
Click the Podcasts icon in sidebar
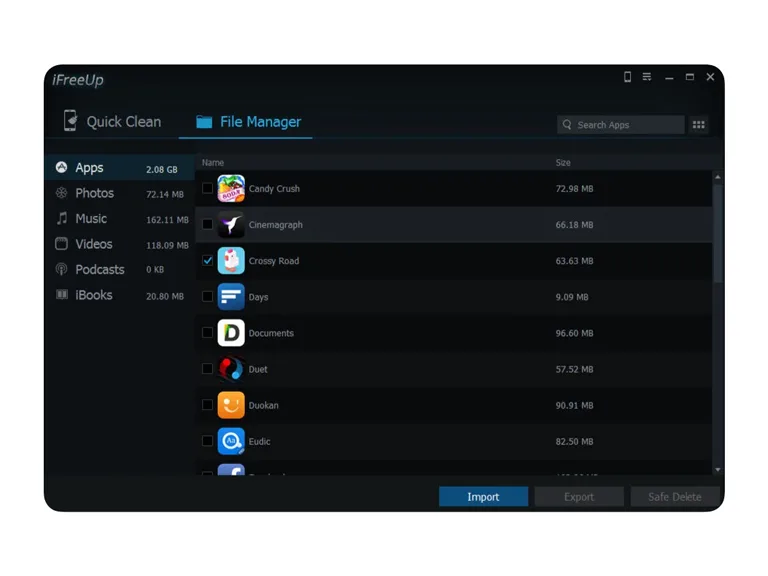point(61,269)
